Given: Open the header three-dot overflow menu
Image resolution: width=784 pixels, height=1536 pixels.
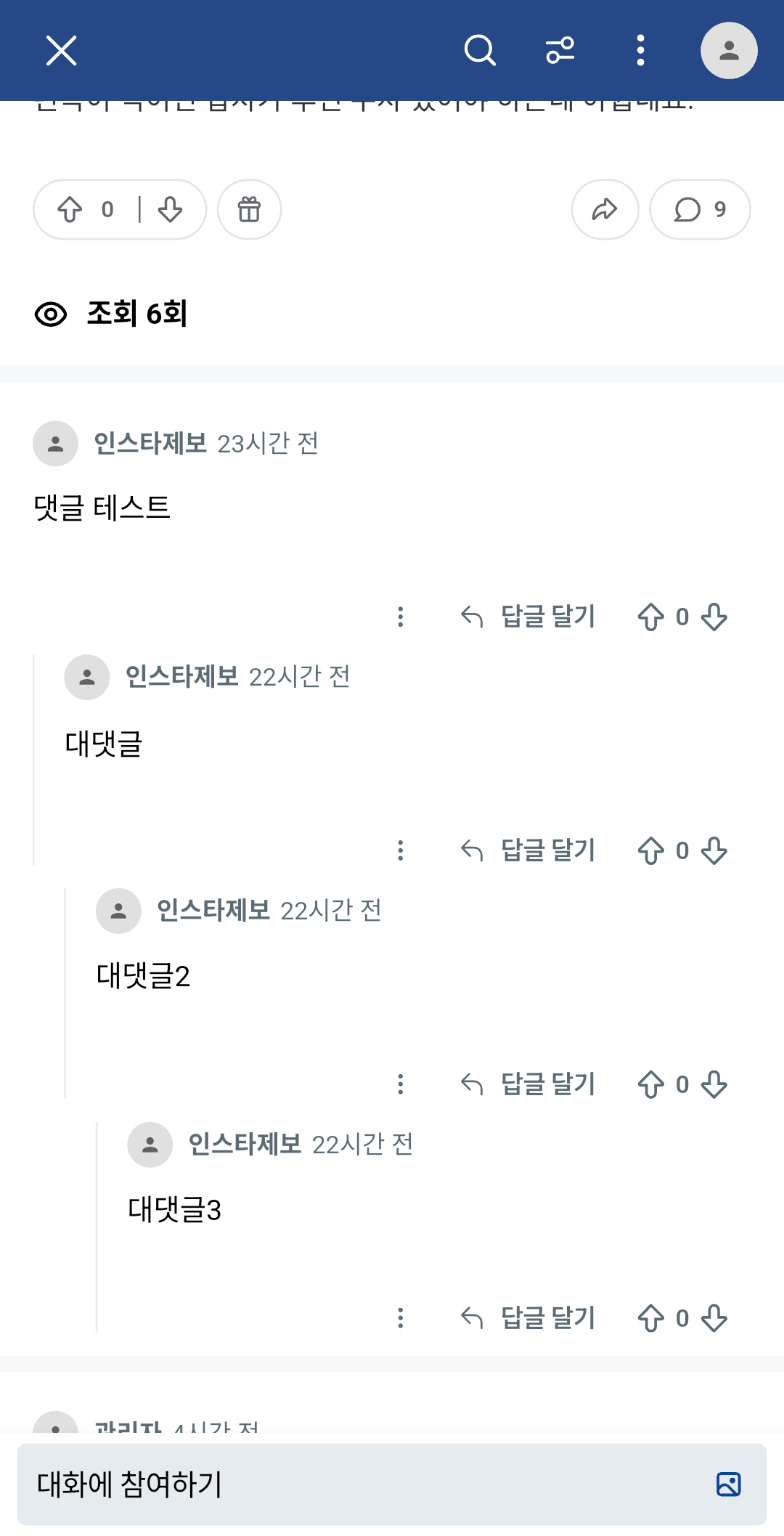Looking at the screenshot, I should [640, 50].
